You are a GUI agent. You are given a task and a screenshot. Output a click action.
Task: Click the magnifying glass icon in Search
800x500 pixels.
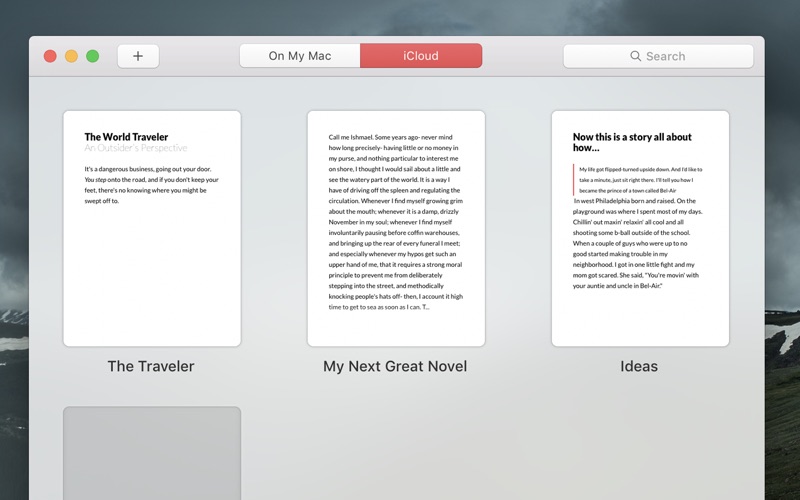coord(635,56)
